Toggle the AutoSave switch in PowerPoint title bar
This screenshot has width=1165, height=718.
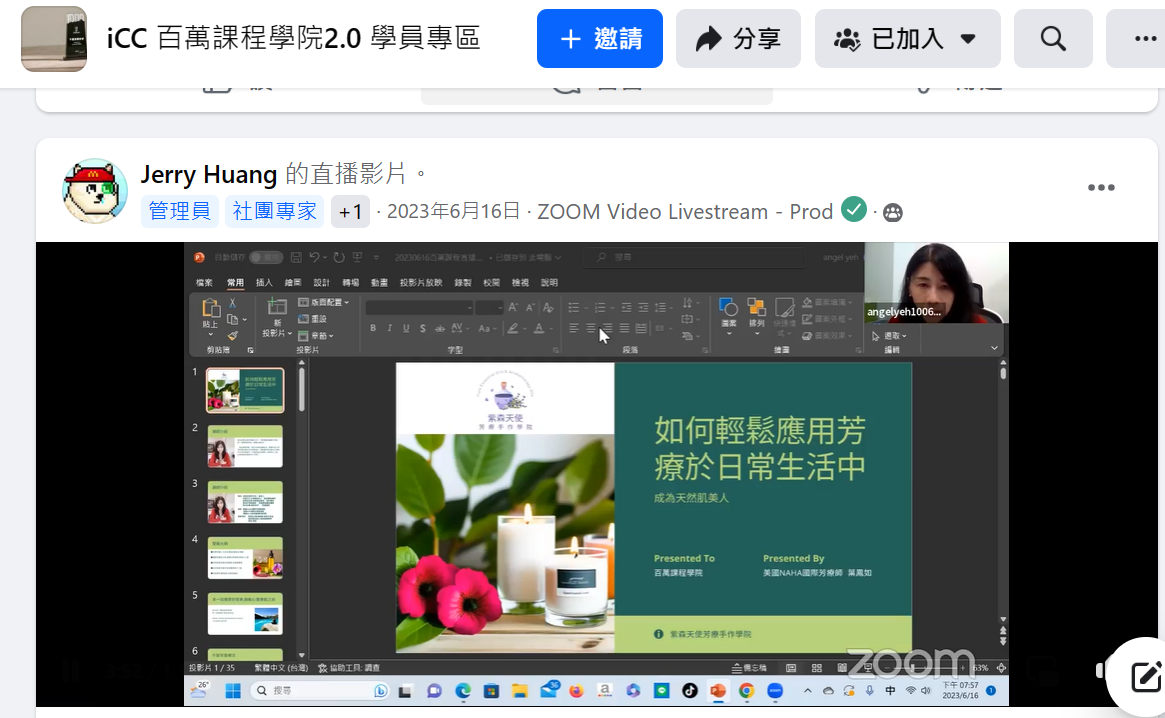point(265,257)
